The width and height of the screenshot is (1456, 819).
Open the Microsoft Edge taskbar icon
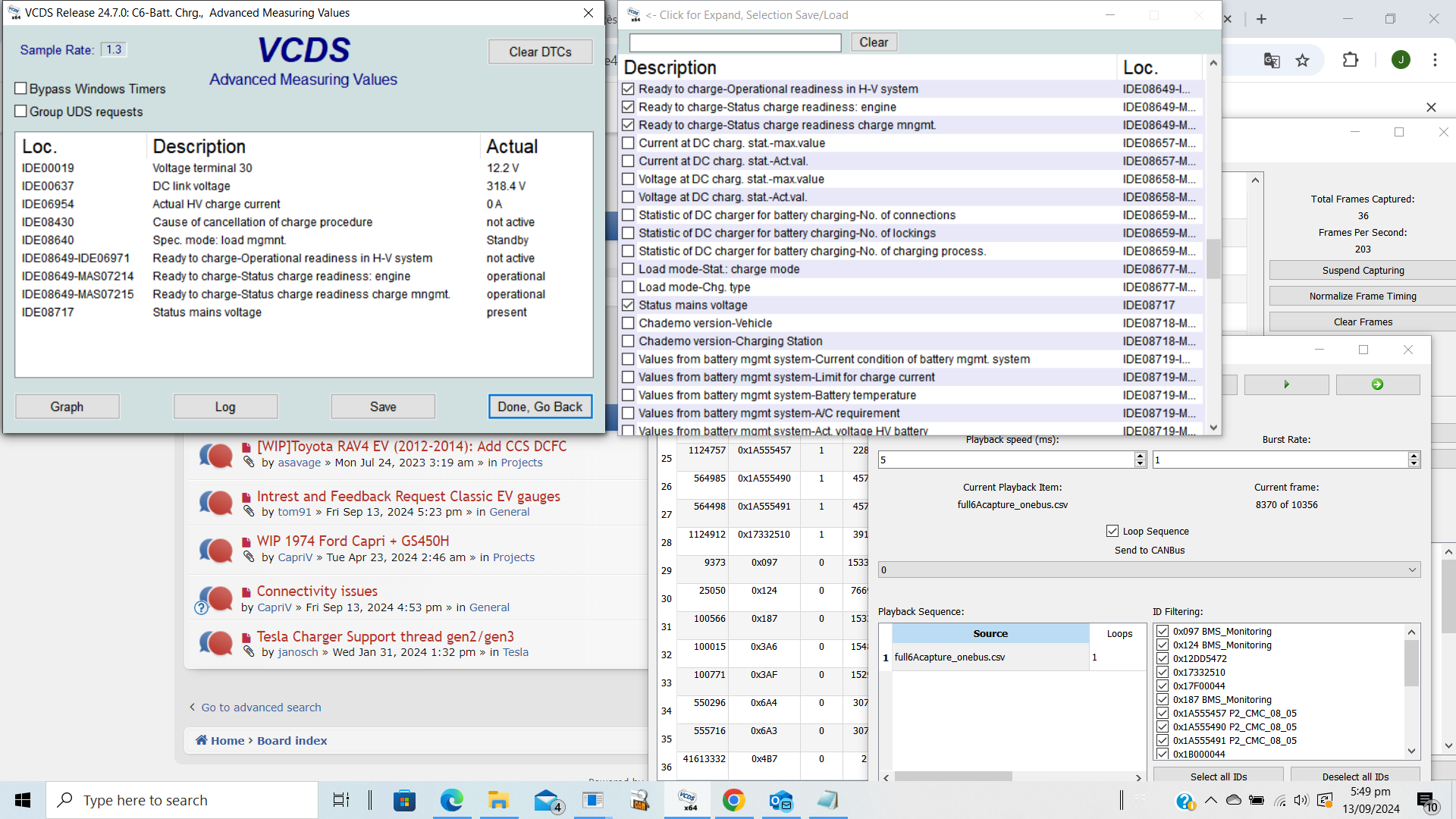pos(452,800)
